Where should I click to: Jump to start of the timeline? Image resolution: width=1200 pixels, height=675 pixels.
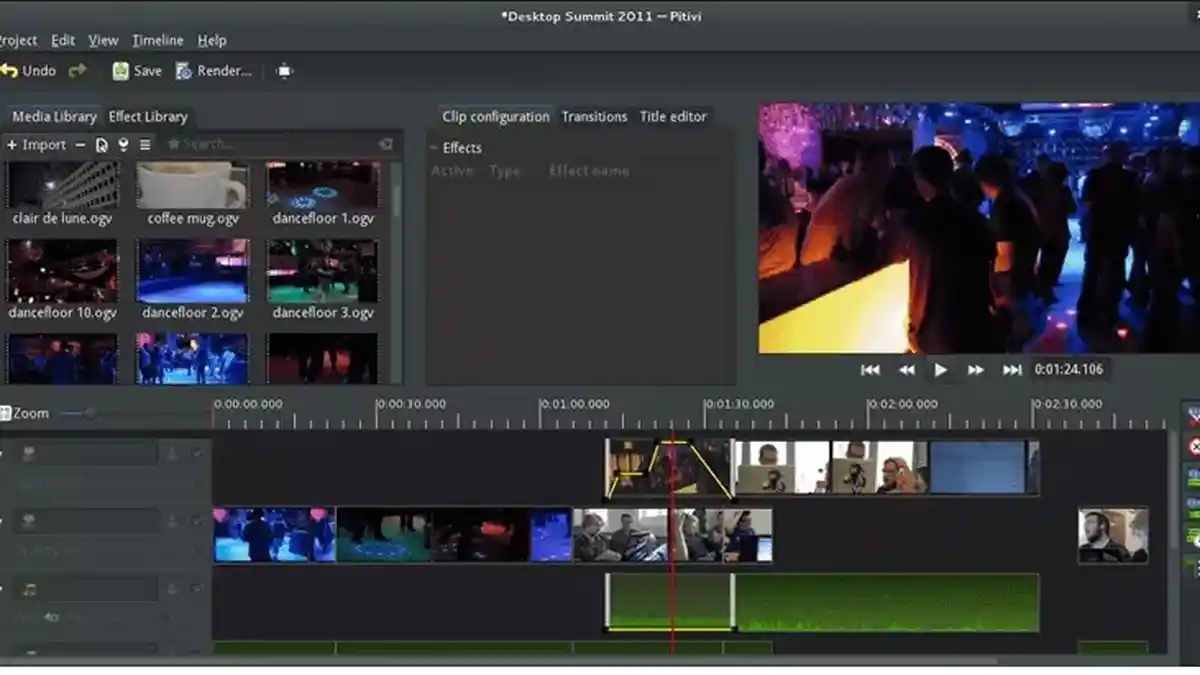tap(870, 370)
